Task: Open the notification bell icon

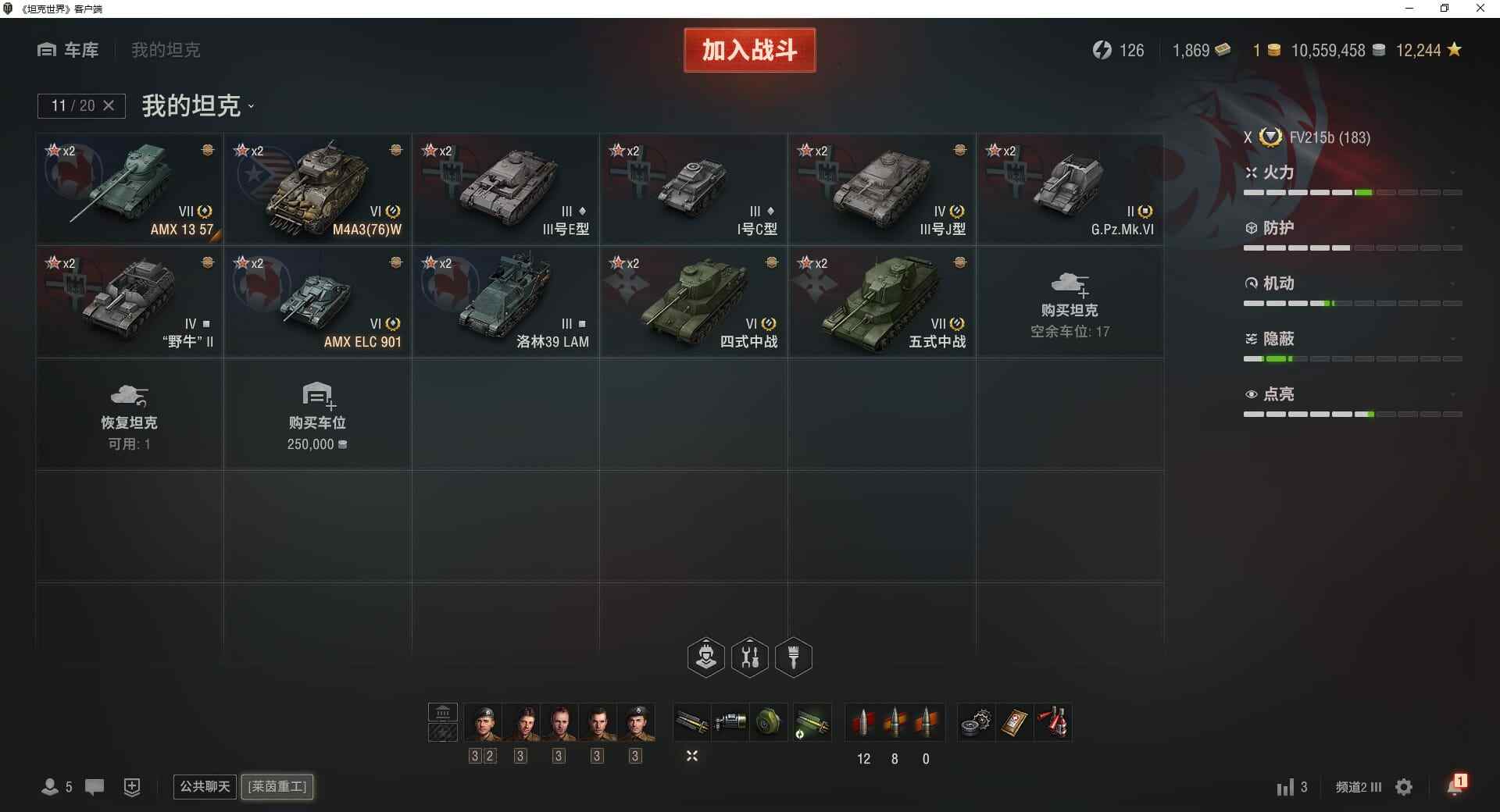Action: [x=1456, y=785]
